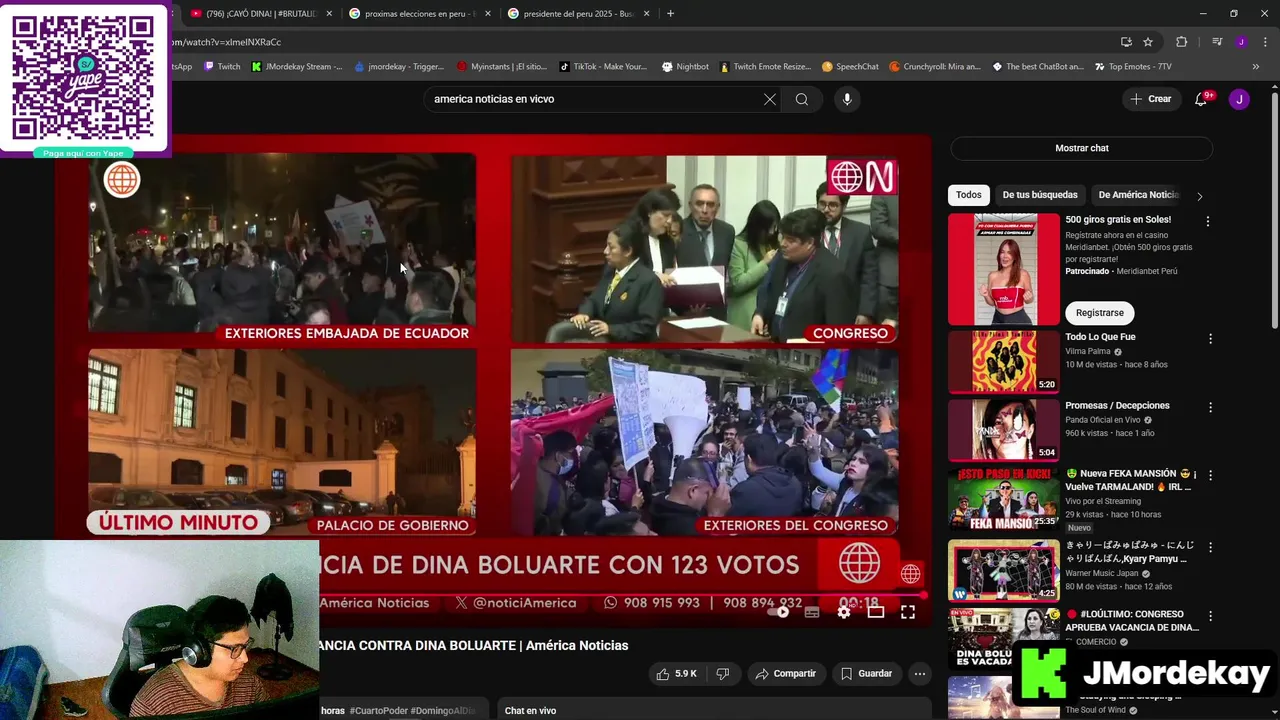
Task: Select 'De América Noticias' filter chip
Action: (1138, 195)
